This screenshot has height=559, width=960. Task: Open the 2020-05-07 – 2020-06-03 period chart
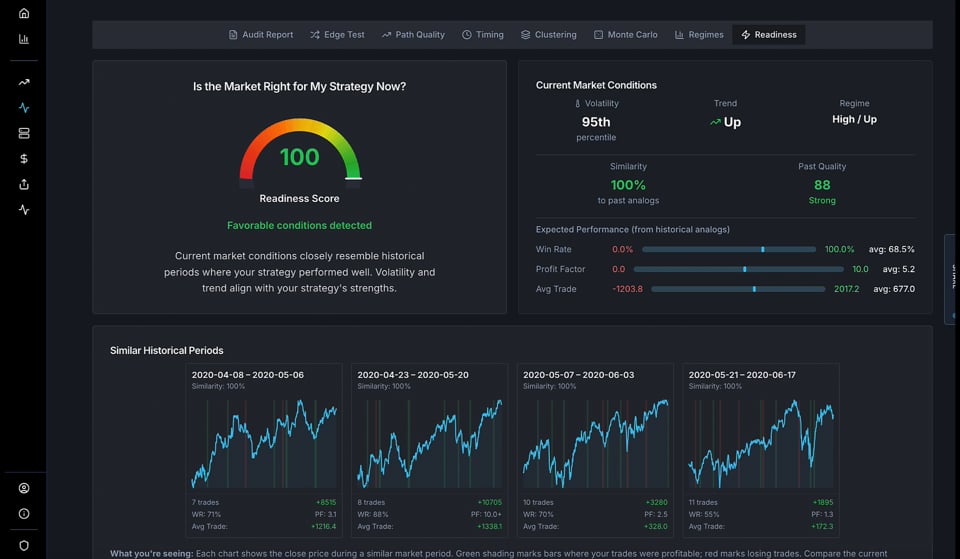pyautogui.click(x=595, y=444)
